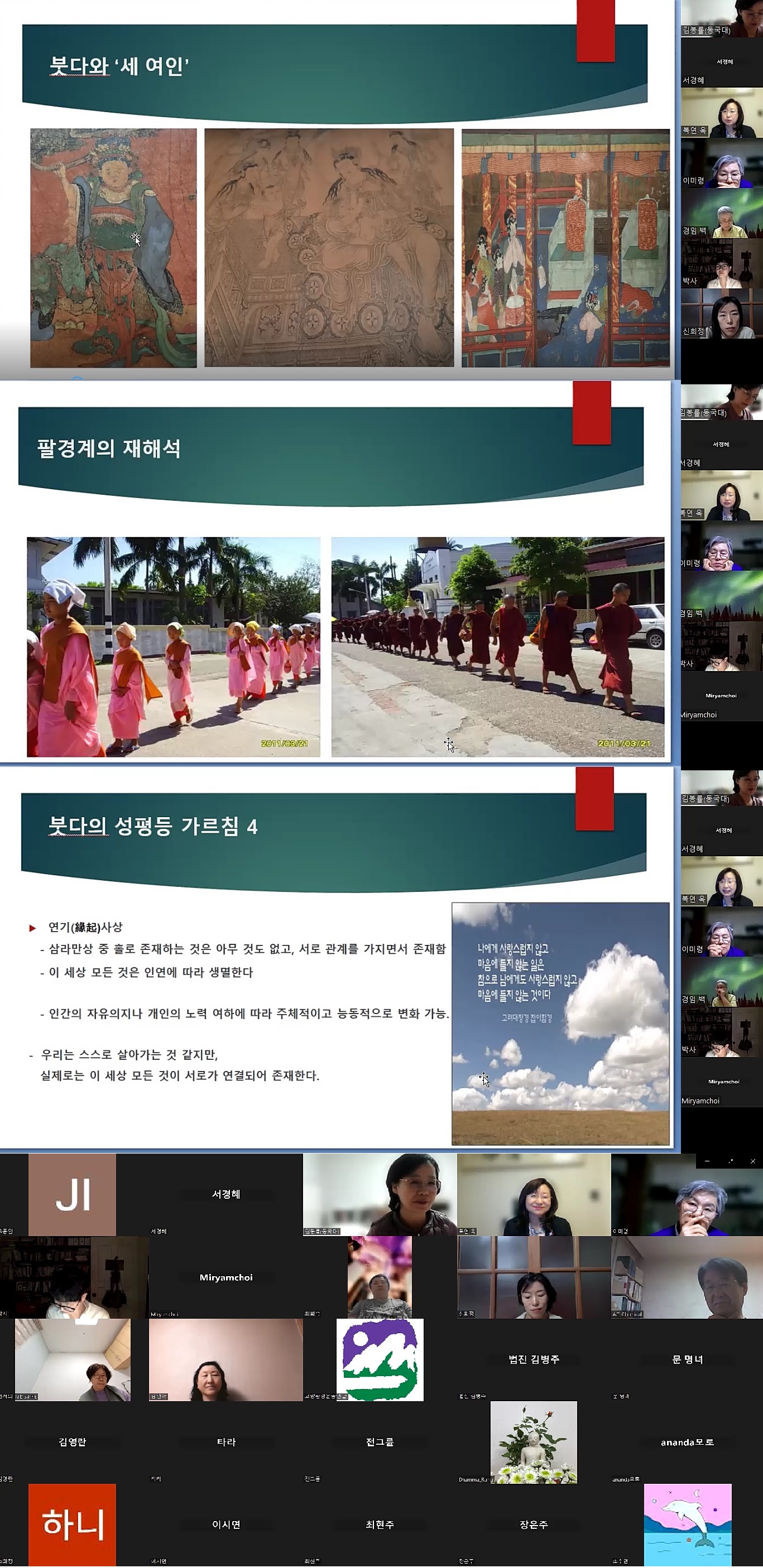Select the 최현주 participant tile

click(380, 1524)
